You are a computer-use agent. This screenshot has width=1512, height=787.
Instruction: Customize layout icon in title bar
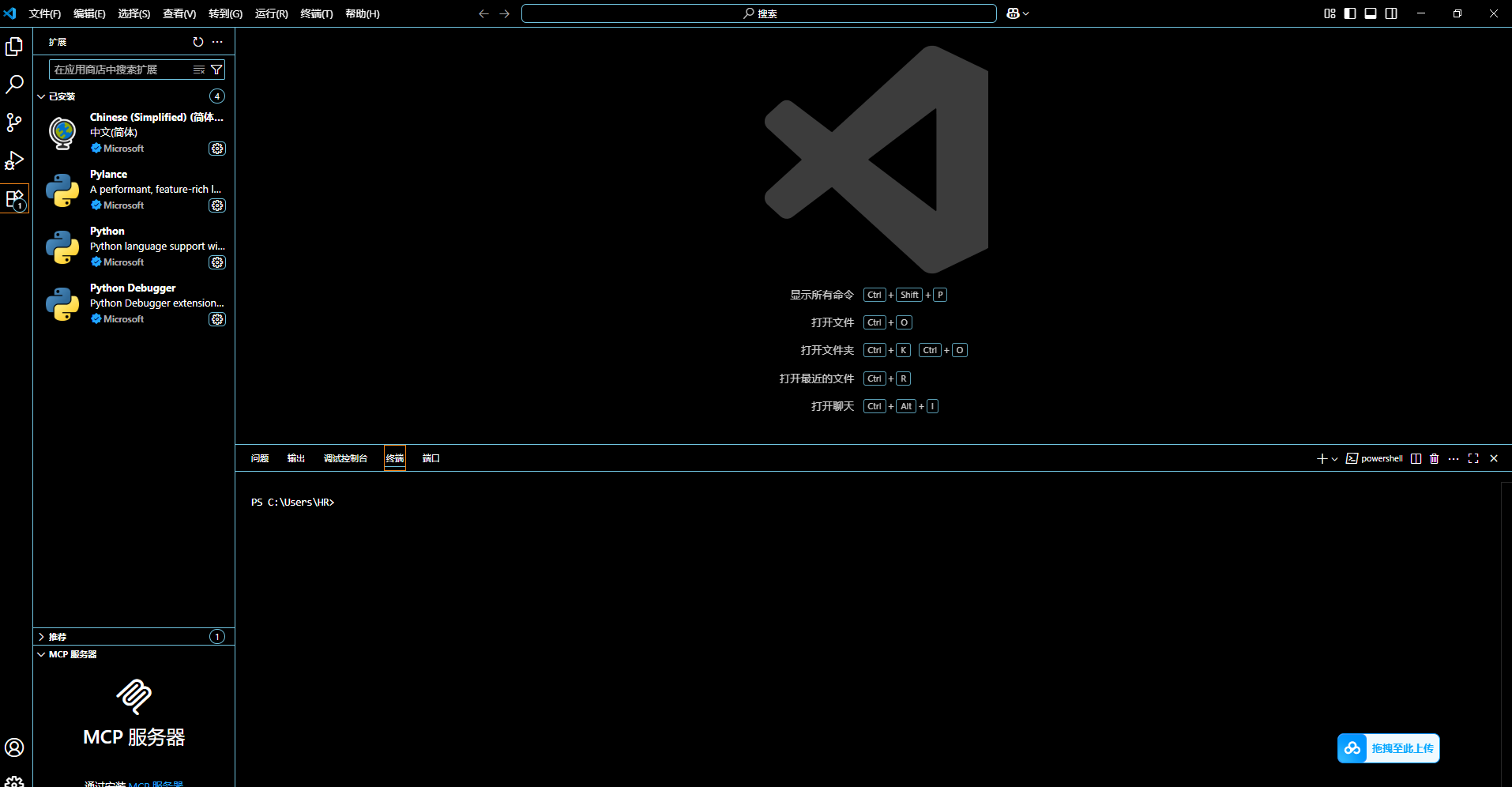point(1330,13)
